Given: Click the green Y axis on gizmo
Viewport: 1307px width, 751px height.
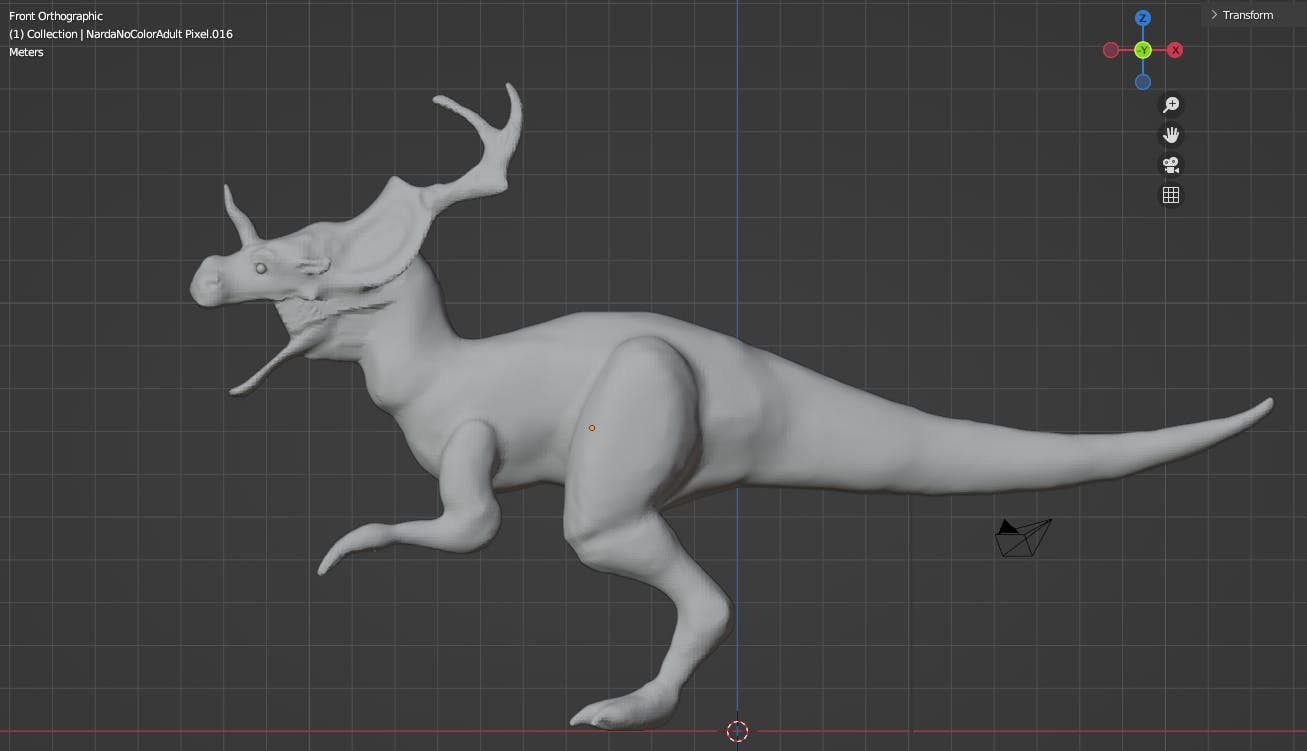Looking at the screenshot, I should 1143,50.
